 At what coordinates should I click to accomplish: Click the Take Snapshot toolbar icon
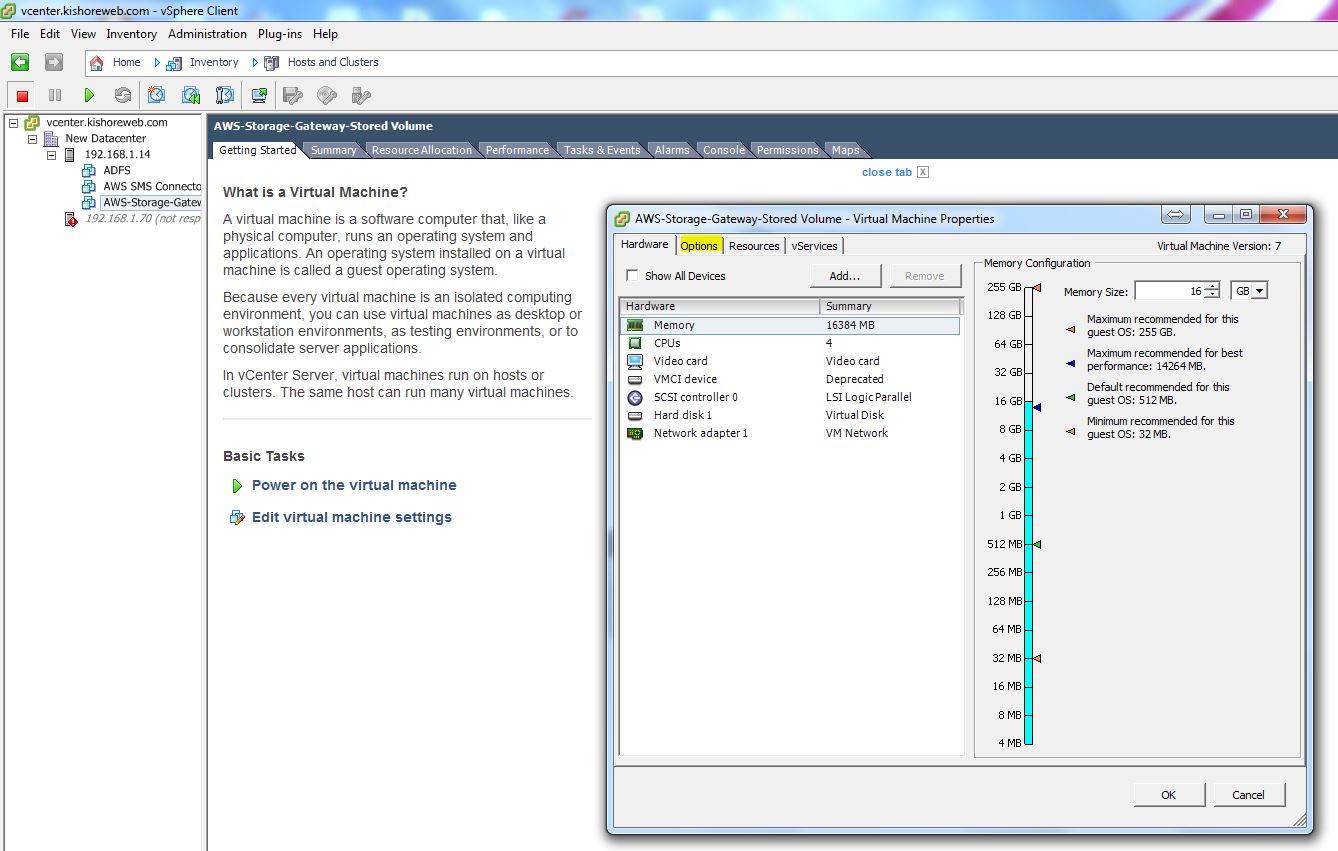point(156,95)
